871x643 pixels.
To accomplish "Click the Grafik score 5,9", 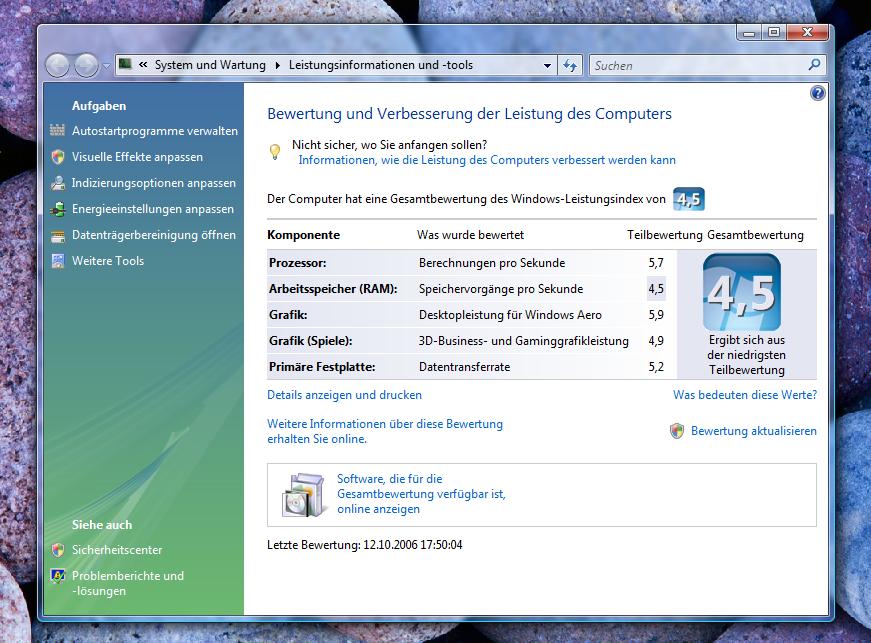I will click(656, 315).
